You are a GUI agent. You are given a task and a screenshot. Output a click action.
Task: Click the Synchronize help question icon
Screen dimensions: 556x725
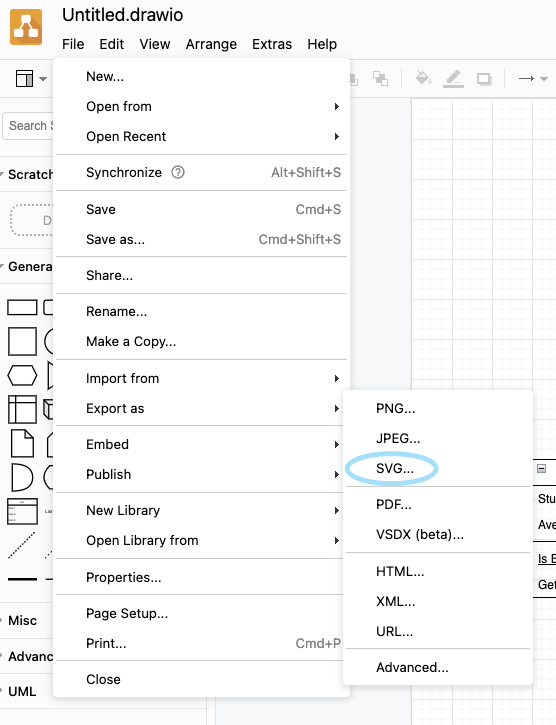[178, 172]
